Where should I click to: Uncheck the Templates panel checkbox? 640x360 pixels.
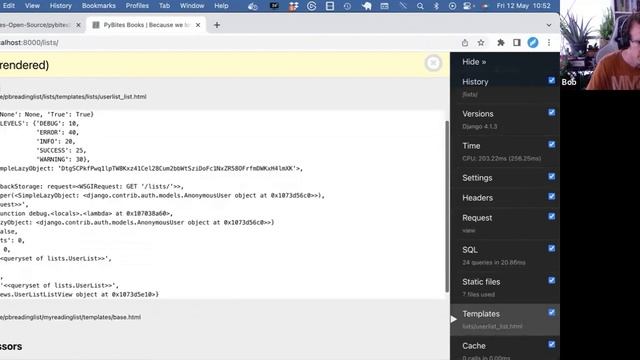pos(551,312)
